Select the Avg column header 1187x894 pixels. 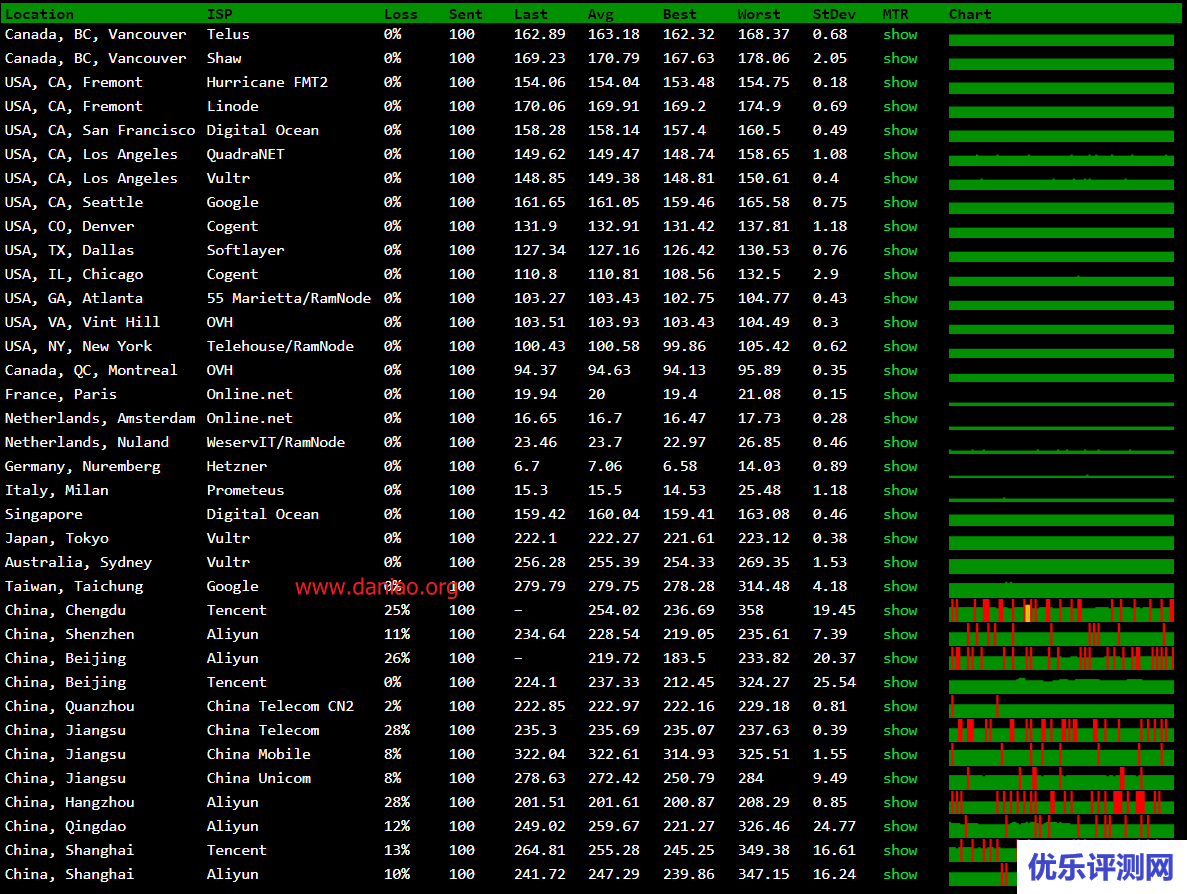tap(600, 14)
